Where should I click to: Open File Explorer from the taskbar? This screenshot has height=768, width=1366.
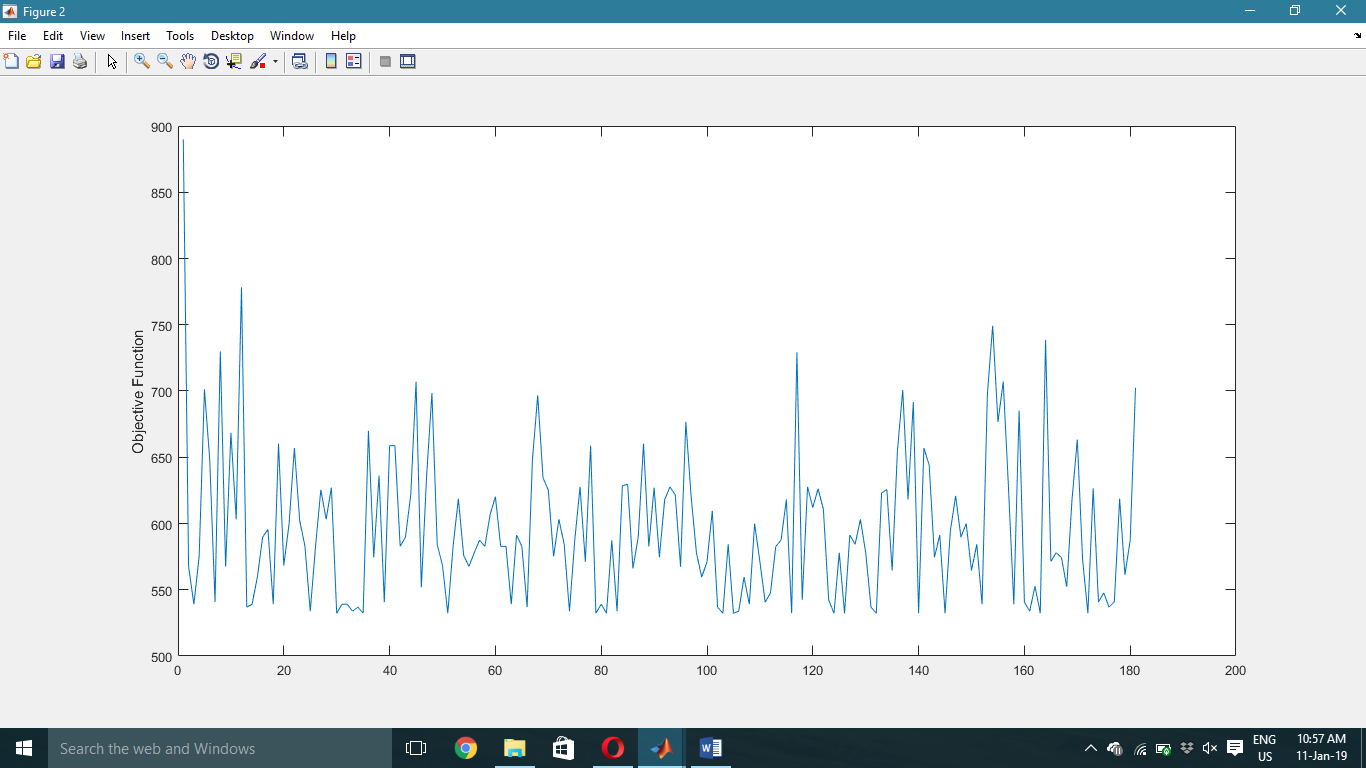(515, 748)
